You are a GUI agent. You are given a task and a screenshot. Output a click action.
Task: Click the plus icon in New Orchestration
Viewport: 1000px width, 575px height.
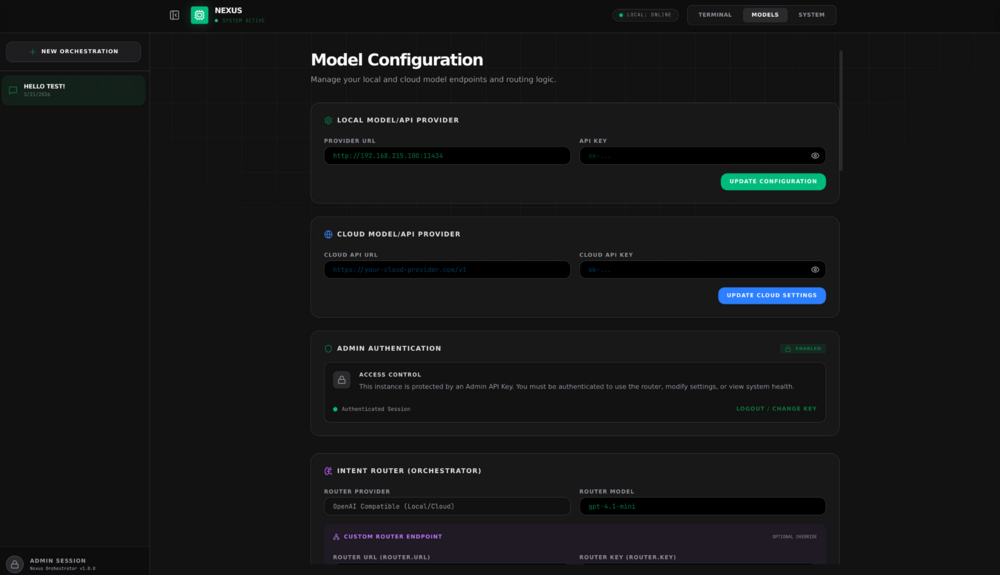tap(33, 52)
